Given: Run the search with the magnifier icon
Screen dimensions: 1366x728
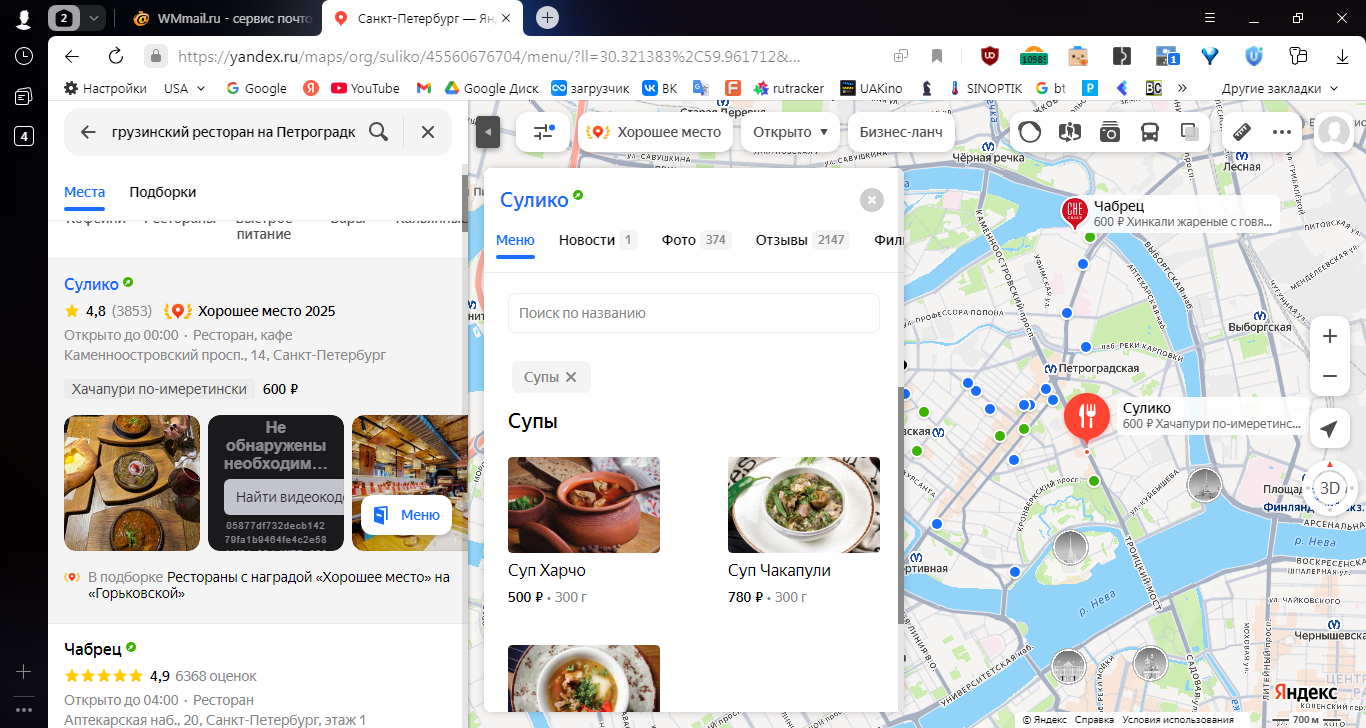Looking at the screenshot, I should (378, 132).
